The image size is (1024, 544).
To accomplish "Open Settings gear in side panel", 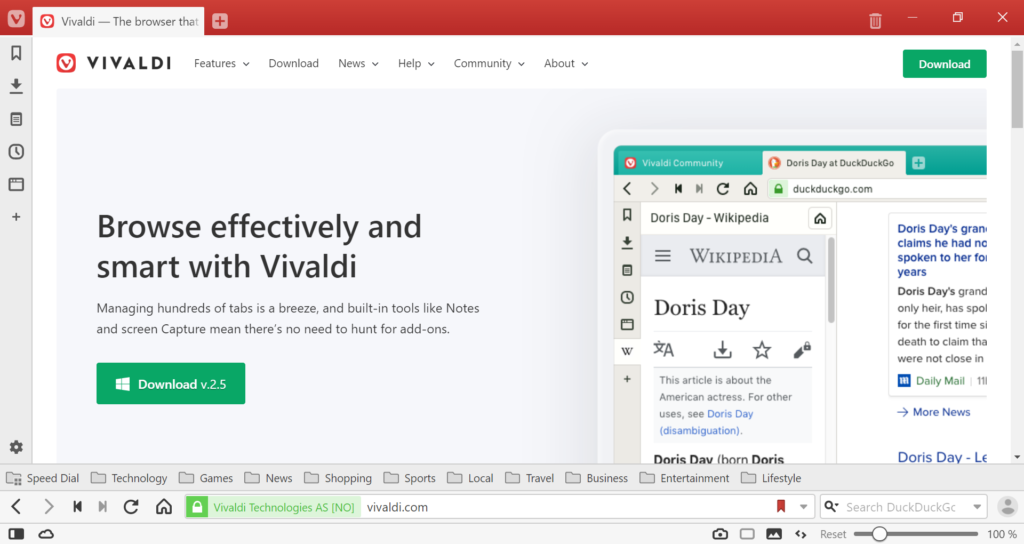I will [x=16, y=447].
